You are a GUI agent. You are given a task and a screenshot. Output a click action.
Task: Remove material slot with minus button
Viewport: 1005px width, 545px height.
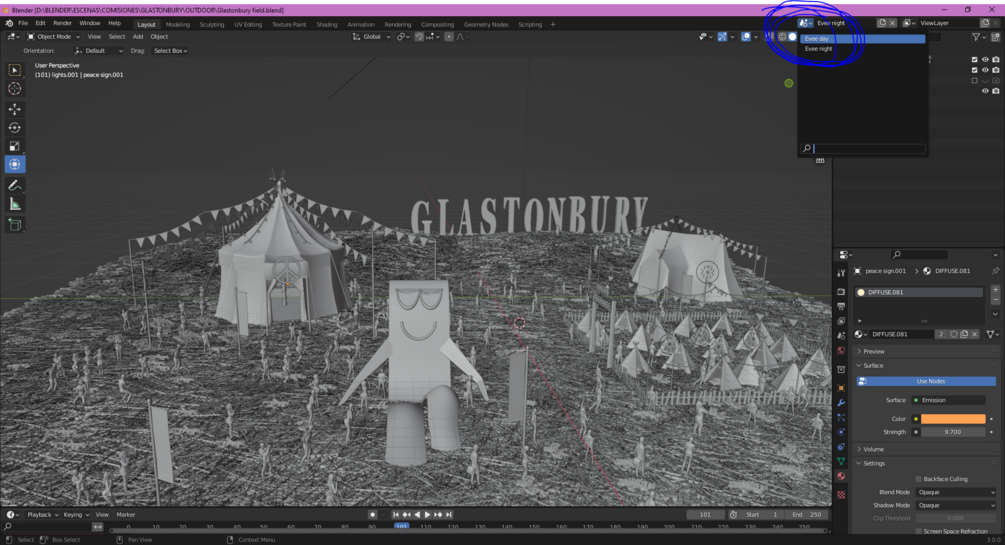point(995,300)
